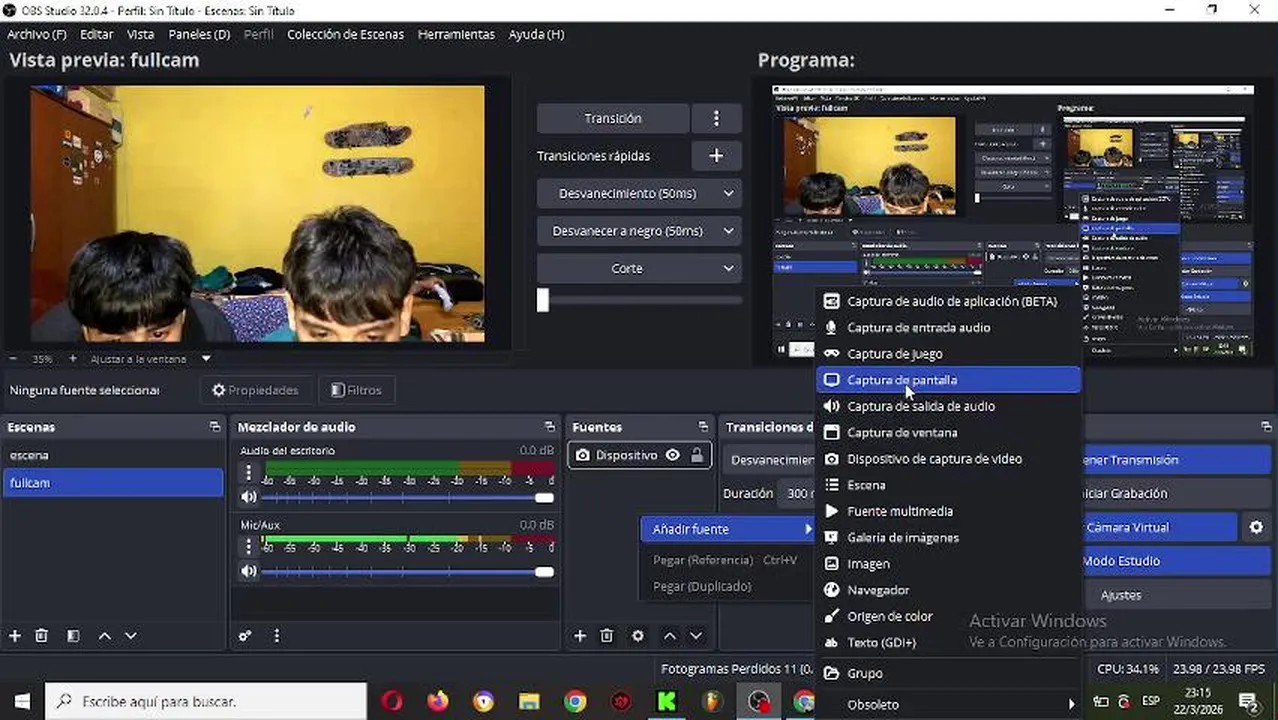Open Editar menu
This screenshot has width=1278, height=720.
[97, 34]
